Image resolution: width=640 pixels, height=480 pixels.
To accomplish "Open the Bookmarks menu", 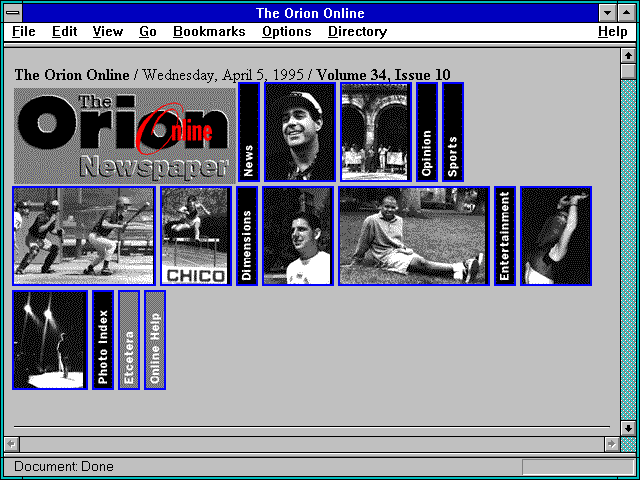I will [209, 32].
